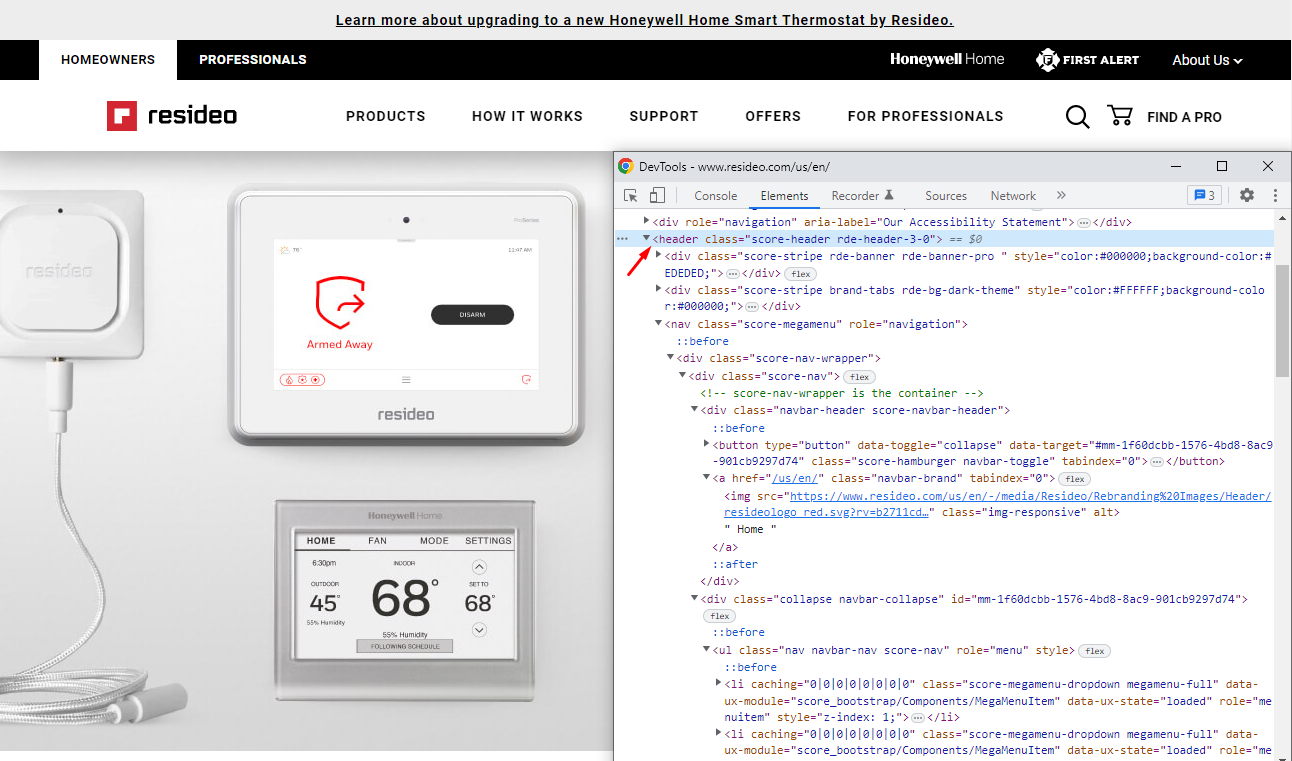This screenshot has height=761, width=1292.
Task: Click the Honeywell Home thermostat image
Action: [x=406, y=598]
